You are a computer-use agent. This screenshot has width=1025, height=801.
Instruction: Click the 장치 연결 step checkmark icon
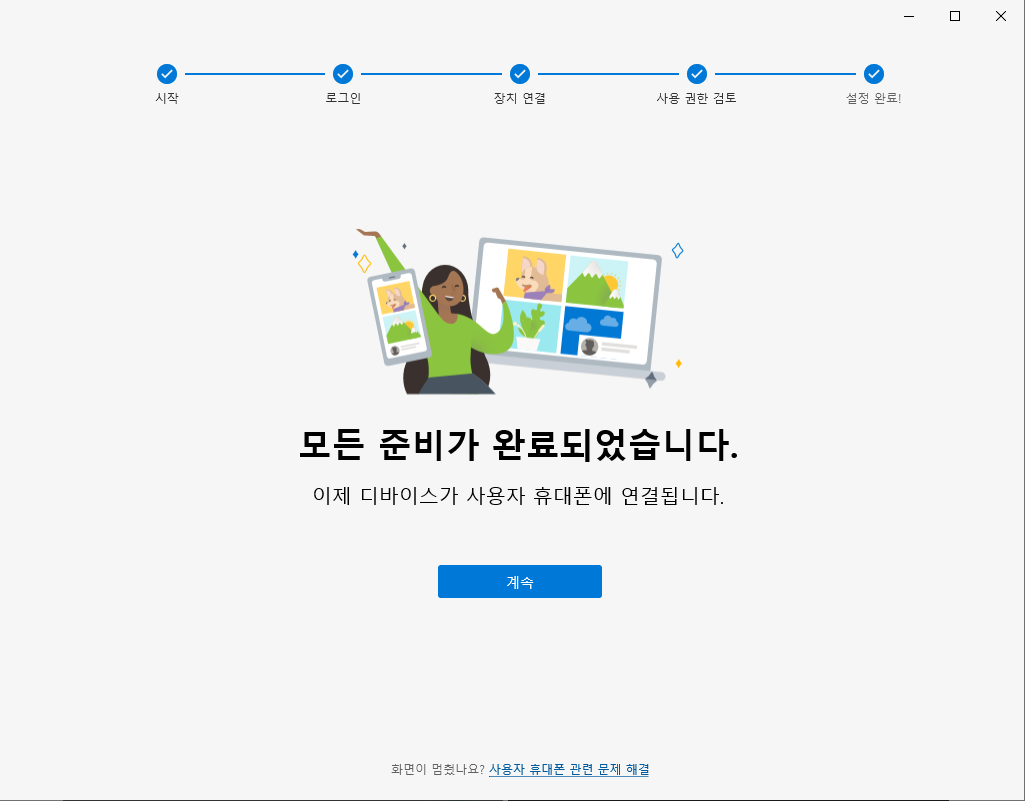point(520,74)
